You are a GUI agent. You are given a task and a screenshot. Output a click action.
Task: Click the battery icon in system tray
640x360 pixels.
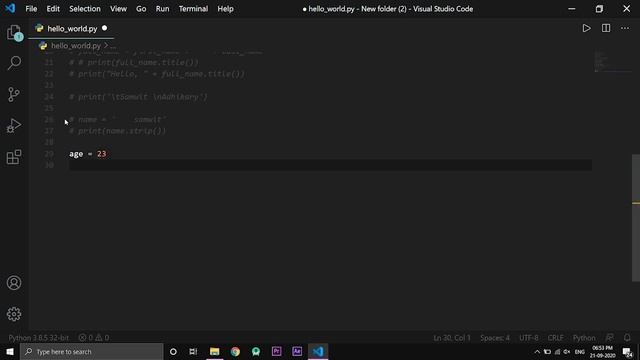547,352
